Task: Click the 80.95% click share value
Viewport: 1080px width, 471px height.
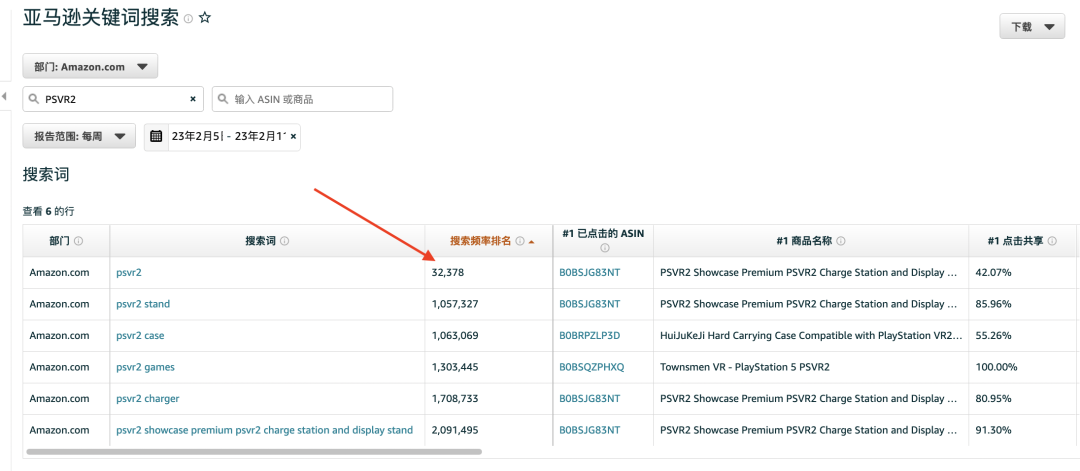Action: [993, 399]
